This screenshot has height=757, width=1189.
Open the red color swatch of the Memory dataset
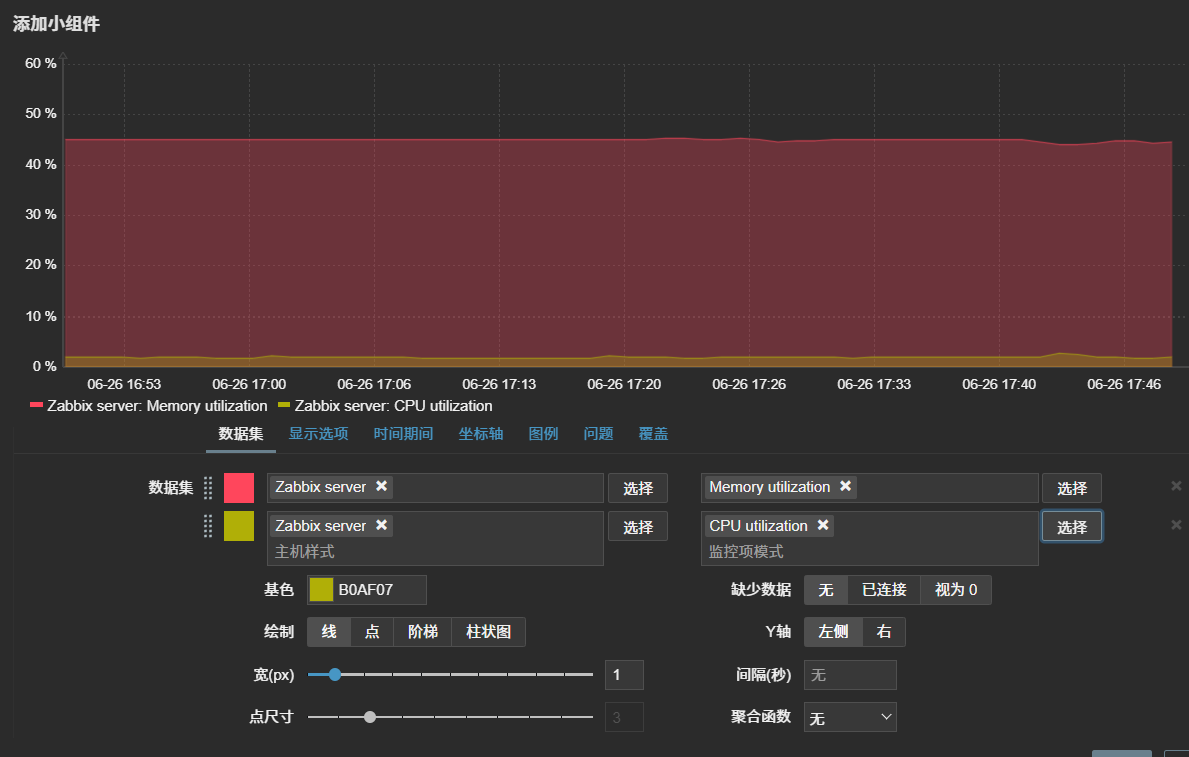click(x=240, y=487)
